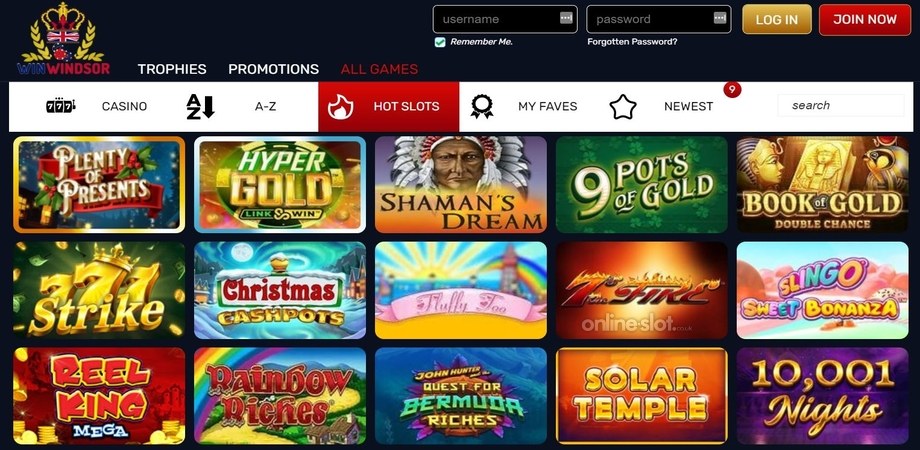
Task: Click the password field autofill icon
Action: [x=720, y=18]
